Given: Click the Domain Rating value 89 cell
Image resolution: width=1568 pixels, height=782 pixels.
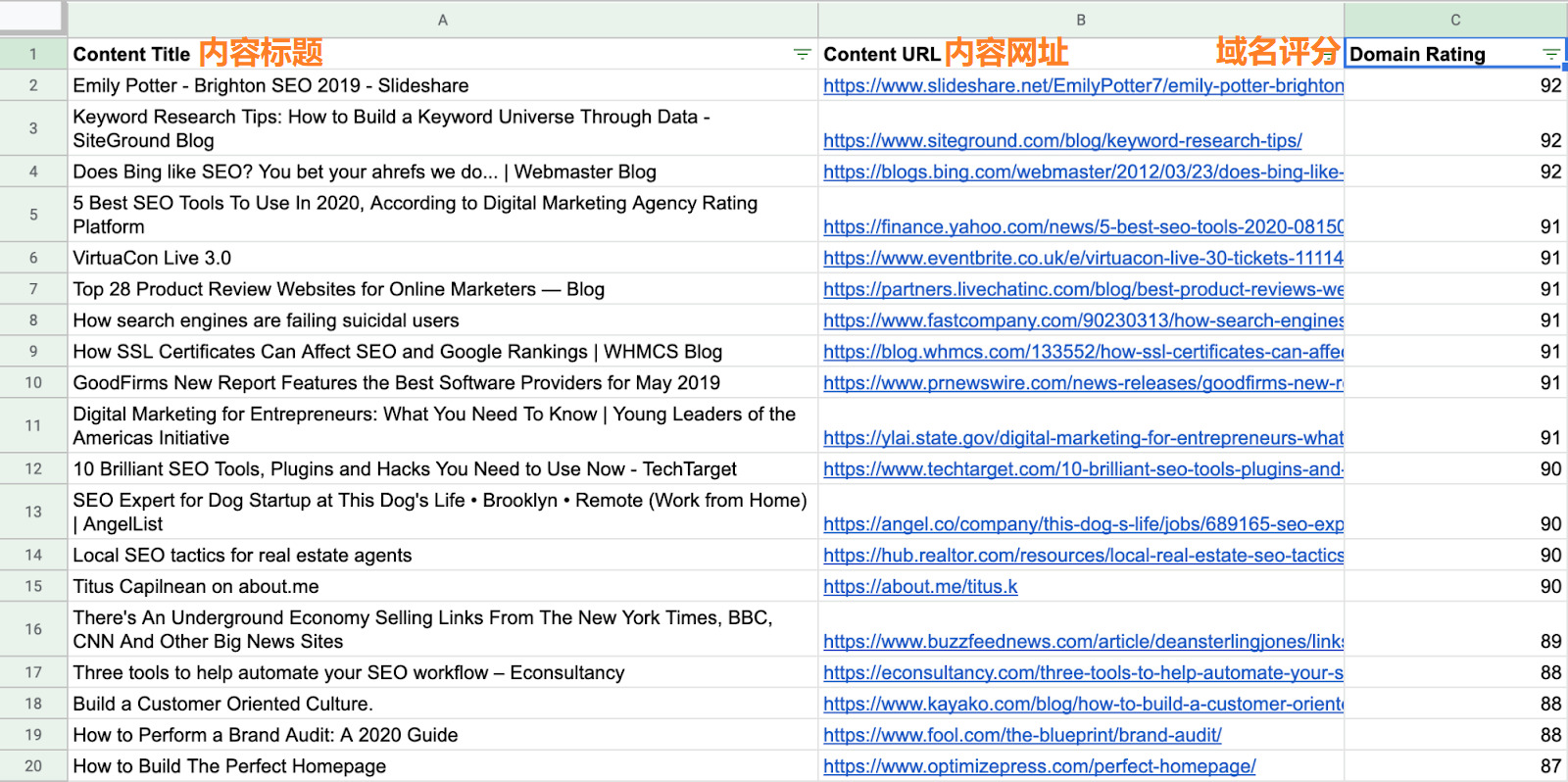Looking at the screenshot, I should click(1455, 630).
